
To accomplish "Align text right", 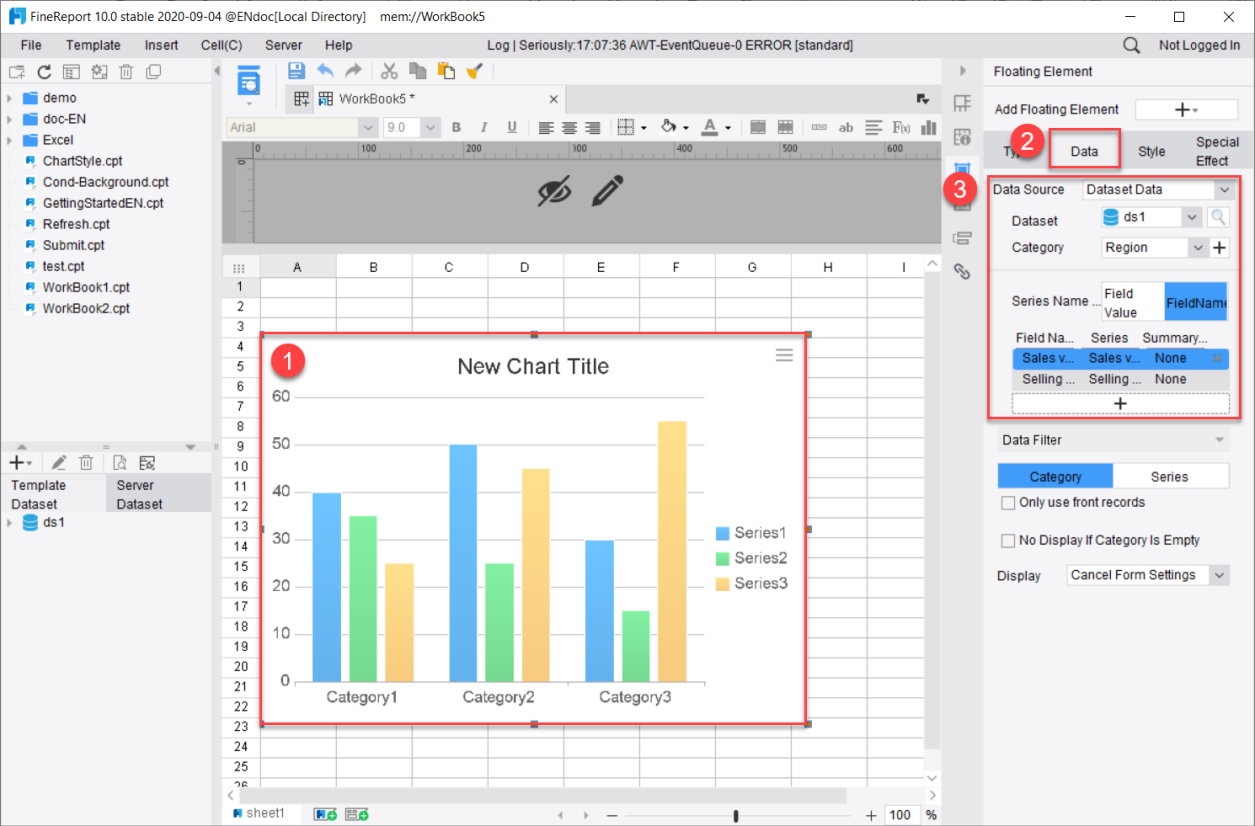I will pyautogui.click(x=592, y=127).
